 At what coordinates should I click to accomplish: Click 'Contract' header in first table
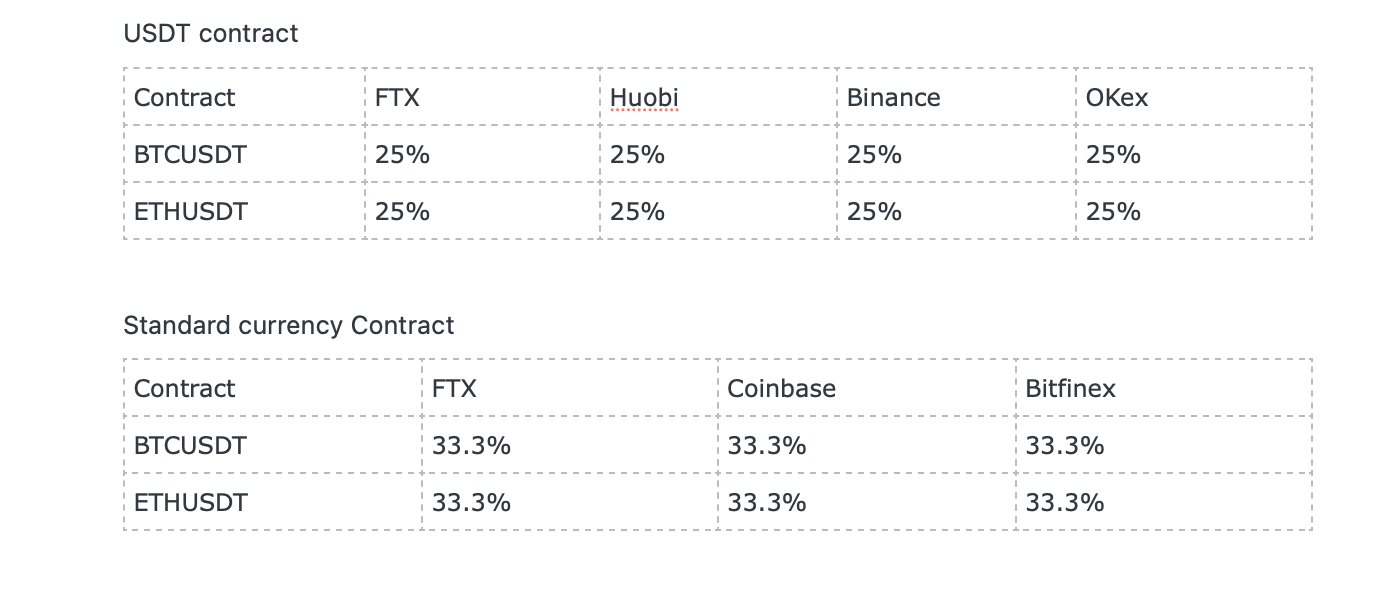(x=245, y=97)
